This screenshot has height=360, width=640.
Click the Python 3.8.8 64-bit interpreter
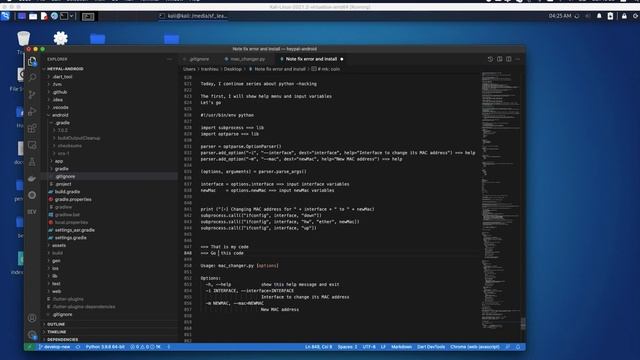[105, 347]
